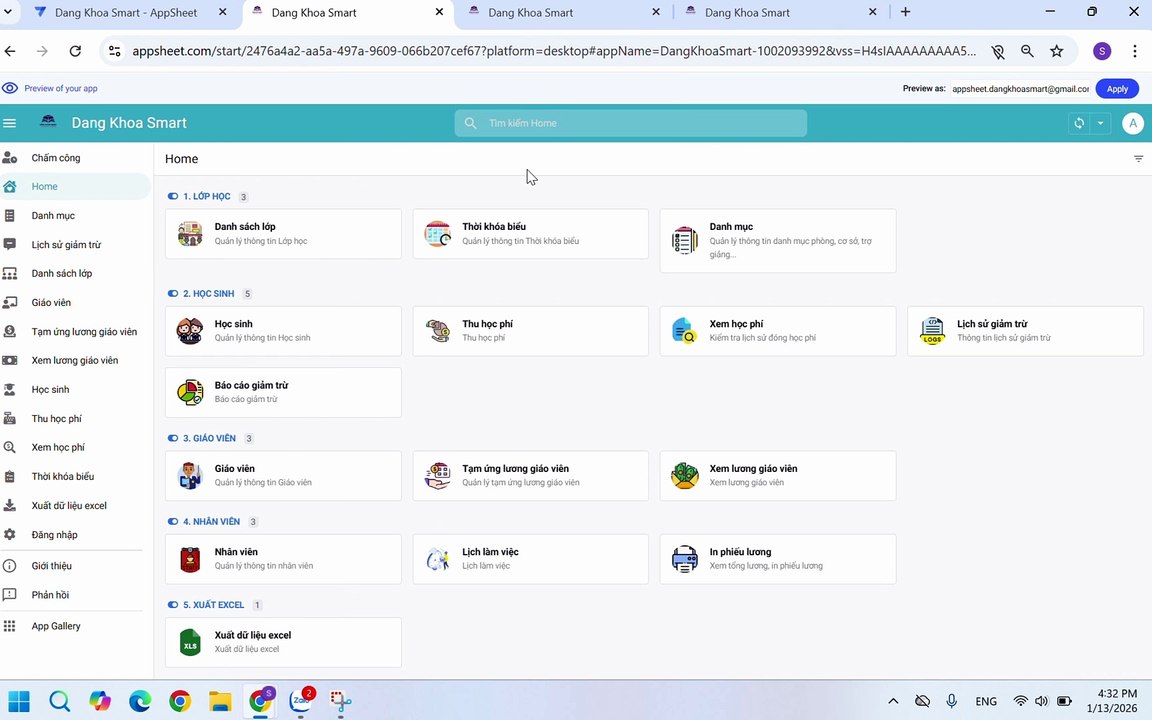The width and height of the screenshot is (1152, 720).
Task: Open Tạm ứng lương giáo viên card icon
Action: [438, 475]
